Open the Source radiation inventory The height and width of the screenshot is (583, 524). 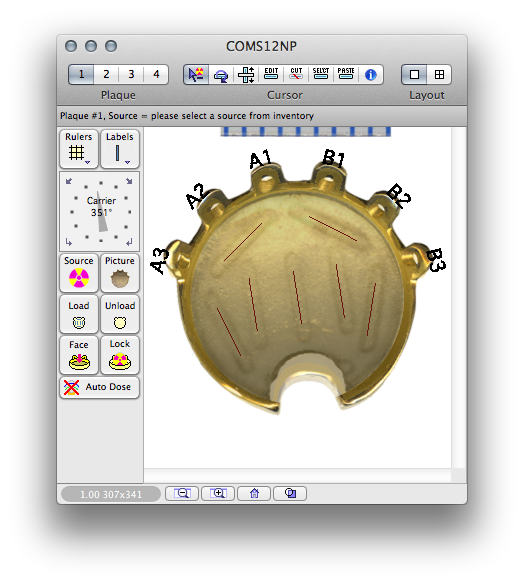pos(79,273)
